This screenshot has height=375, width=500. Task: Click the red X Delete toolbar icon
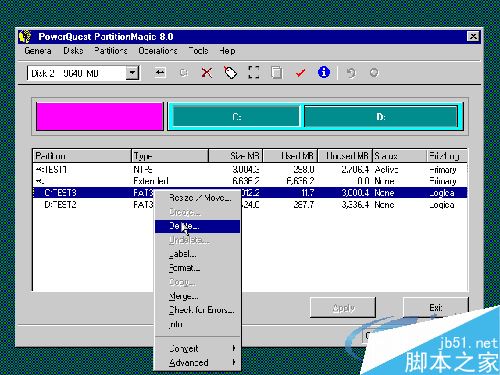pos(207,72)
